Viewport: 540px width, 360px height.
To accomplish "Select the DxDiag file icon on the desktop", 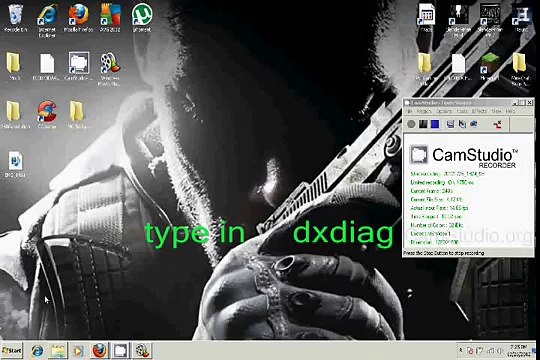I will [15, 164].
